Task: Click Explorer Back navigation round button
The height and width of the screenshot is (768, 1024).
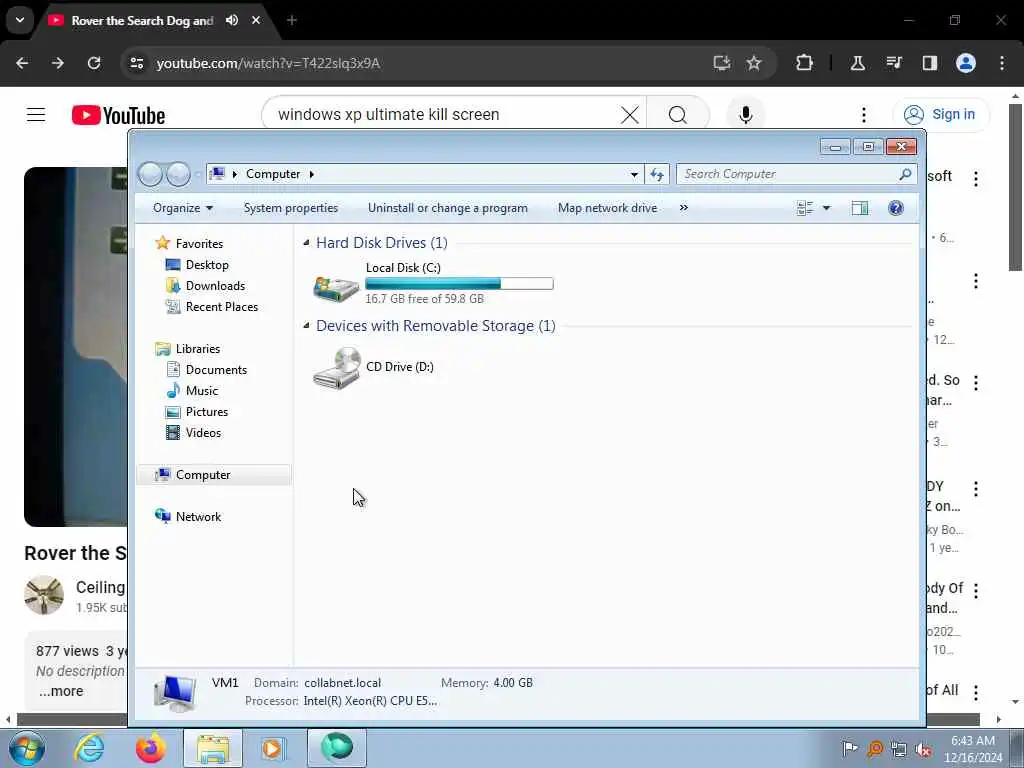Action: pyautogui.click(x=150, y=174)
